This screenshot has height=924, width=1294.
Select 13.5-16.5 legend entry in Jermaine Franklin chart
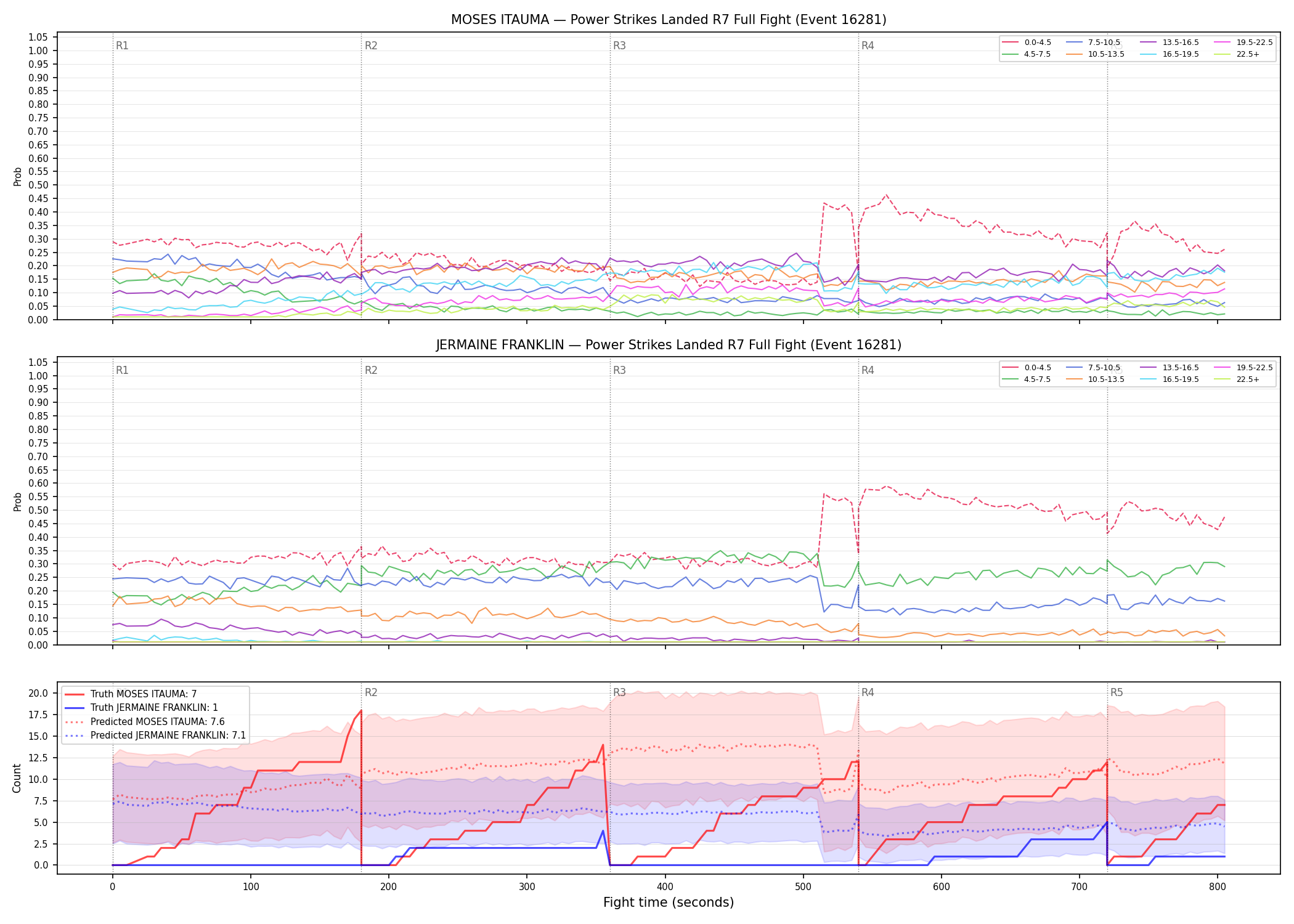pos(1170,368)
